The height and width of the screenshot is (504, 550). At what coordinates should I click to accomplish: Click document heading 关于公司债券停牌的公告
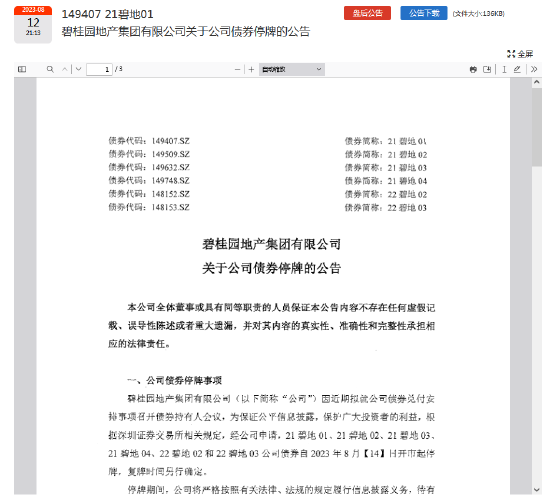[271, 268]
